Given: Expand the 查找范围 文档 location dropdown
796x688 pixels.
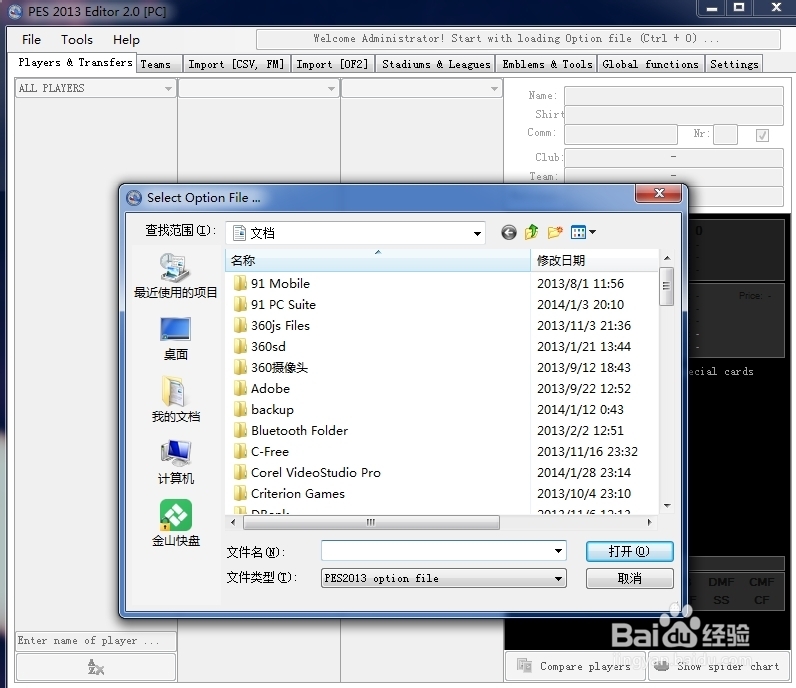Looking at the screenshot, I should 477,233.
